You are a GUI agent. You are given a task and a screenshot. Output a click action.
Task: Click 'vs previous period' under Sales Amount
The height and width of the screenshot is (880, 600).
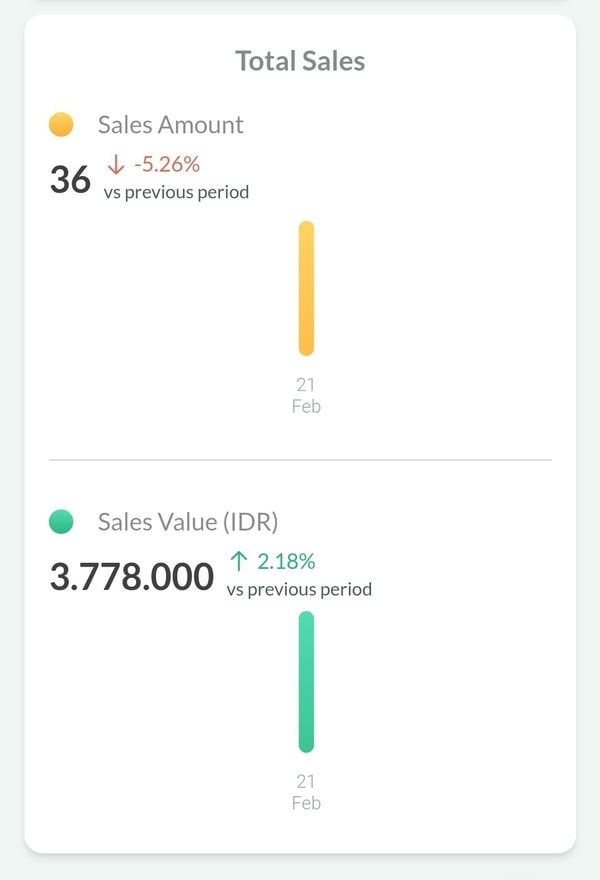[176, 192]
